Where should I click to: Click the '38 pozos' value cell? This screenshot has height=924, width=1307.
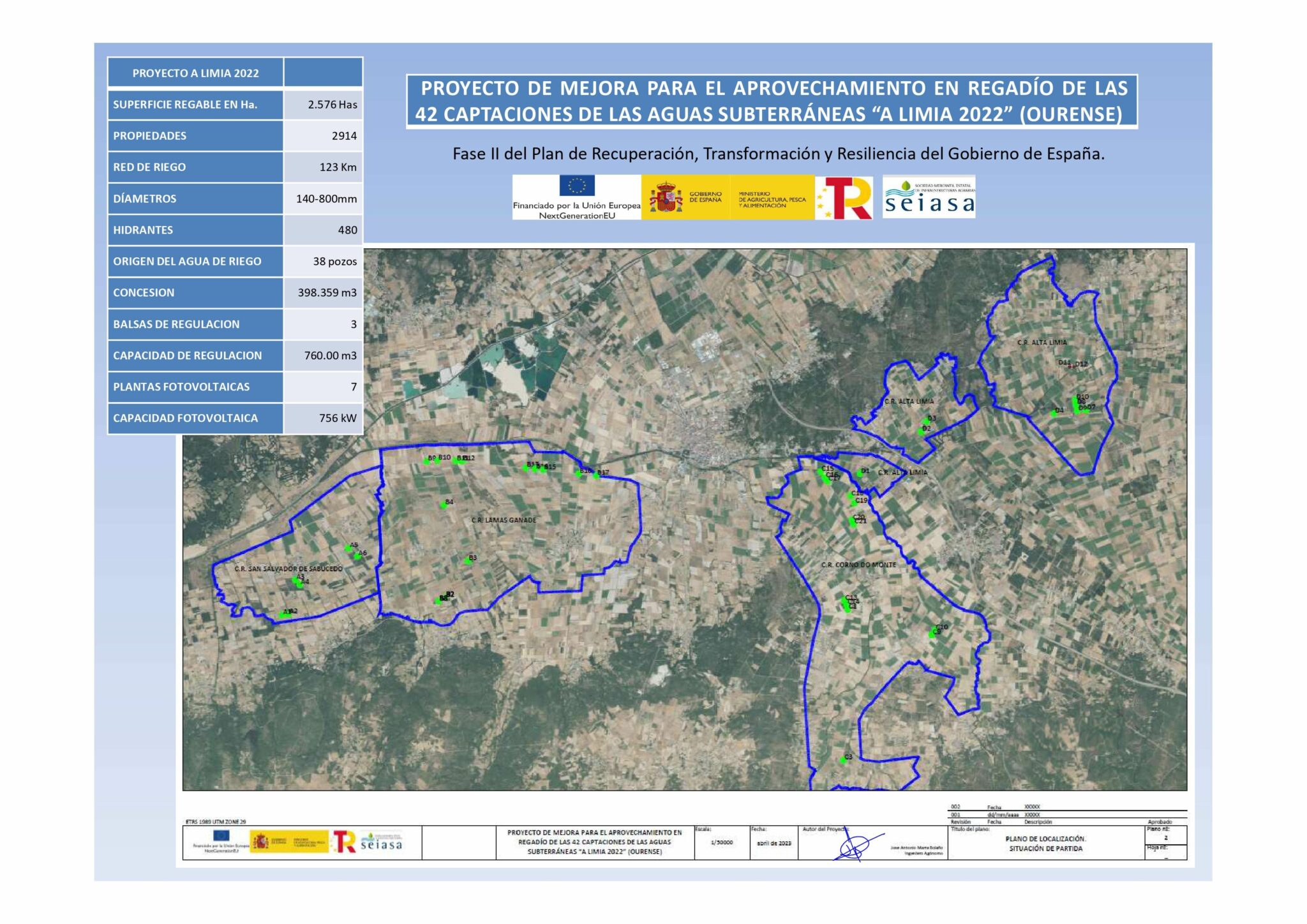324,261
